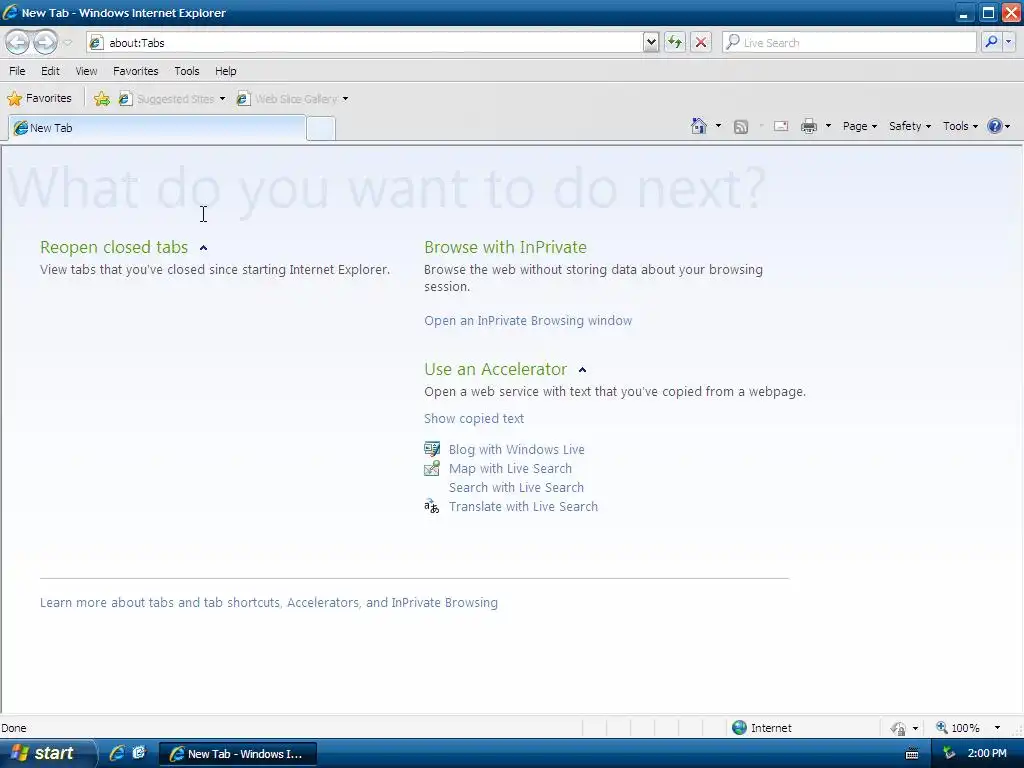This screenshot has height=768, width=1024.
Task: Click the Search with Live Search link
Action: click(516, 487)
